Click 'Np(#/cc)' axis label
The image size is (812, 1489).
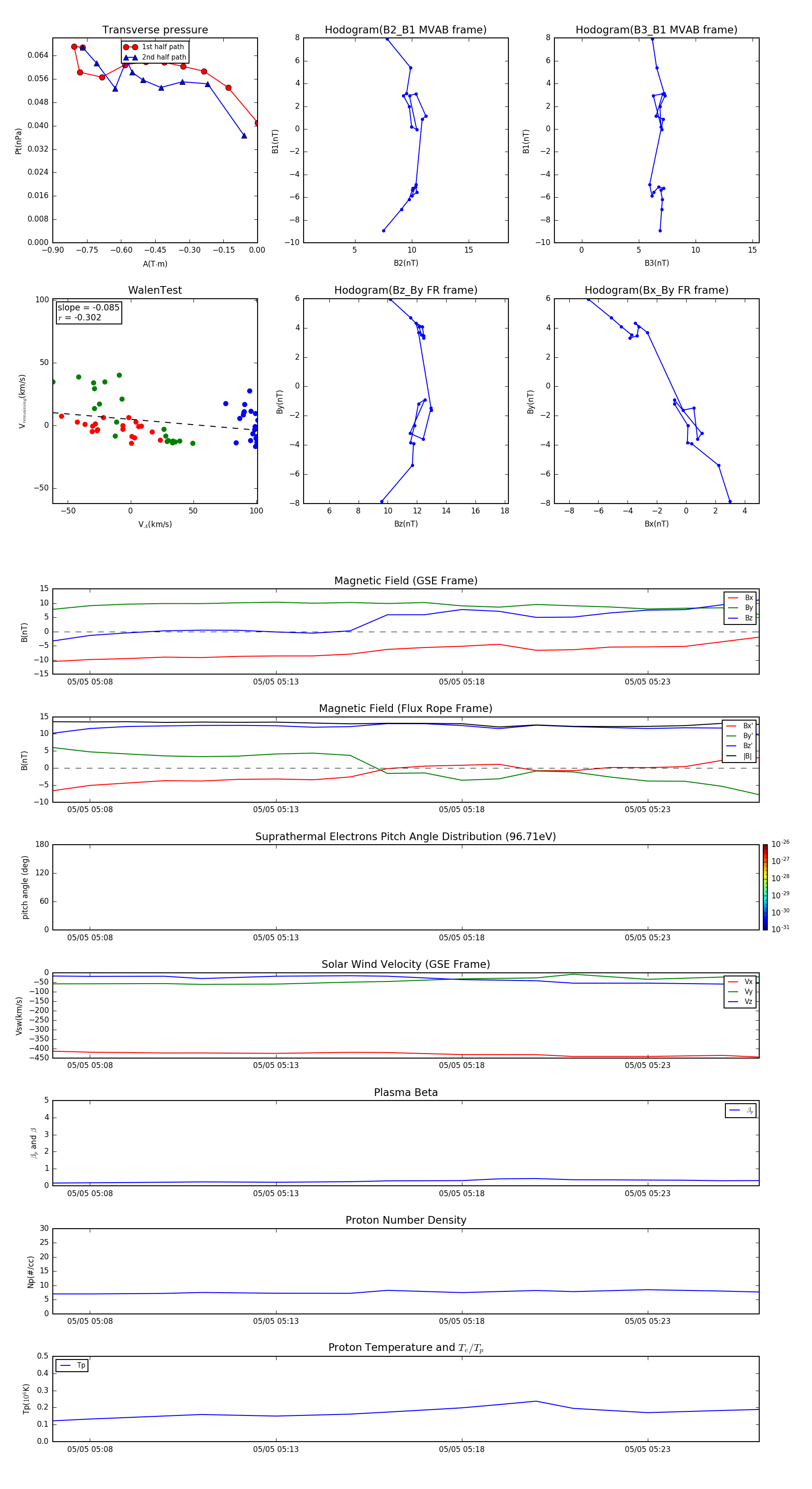(x=31, y=1272)
